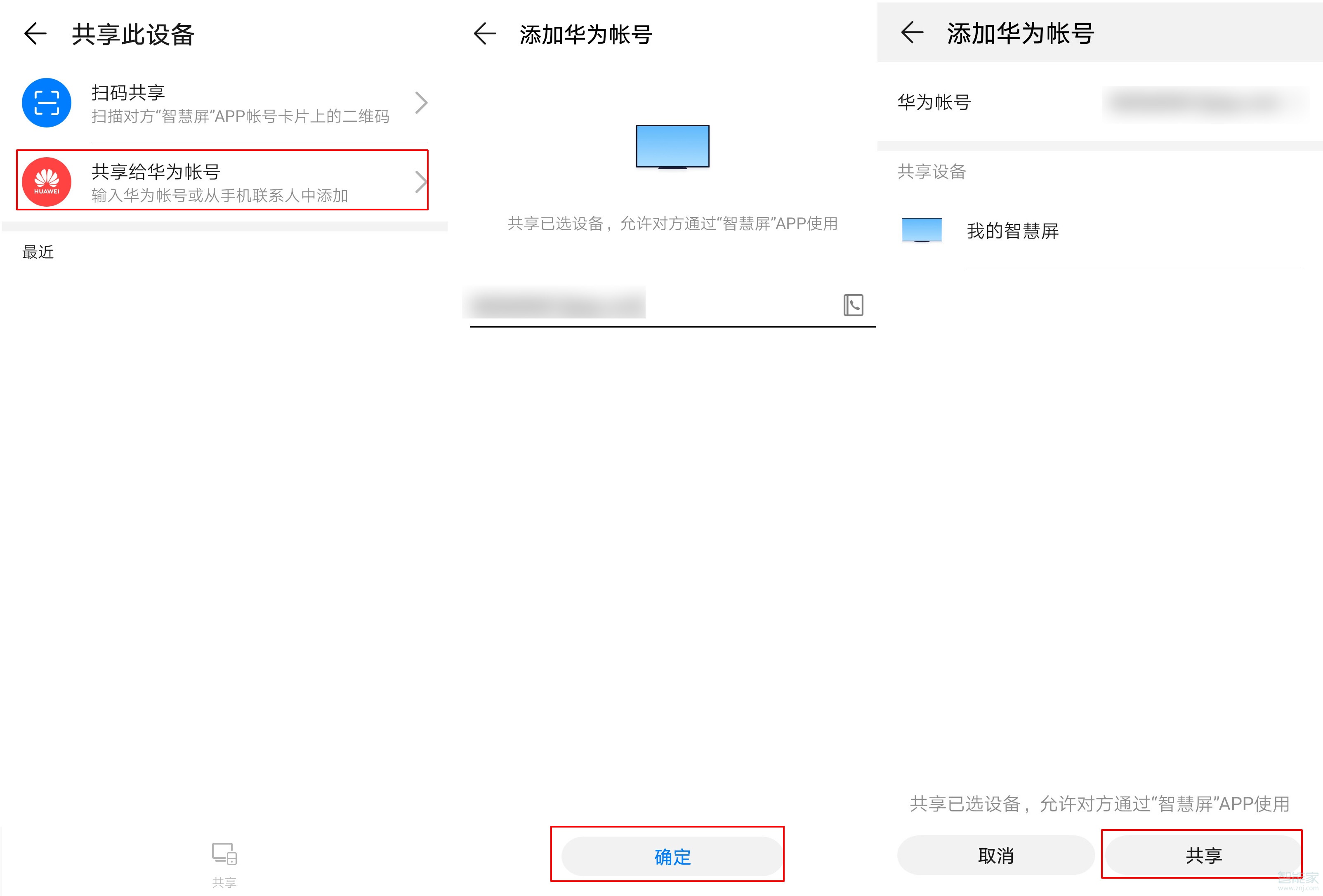
Task: Expand 共享给华为帐号 with its chevron
Action: click(421, 181)
